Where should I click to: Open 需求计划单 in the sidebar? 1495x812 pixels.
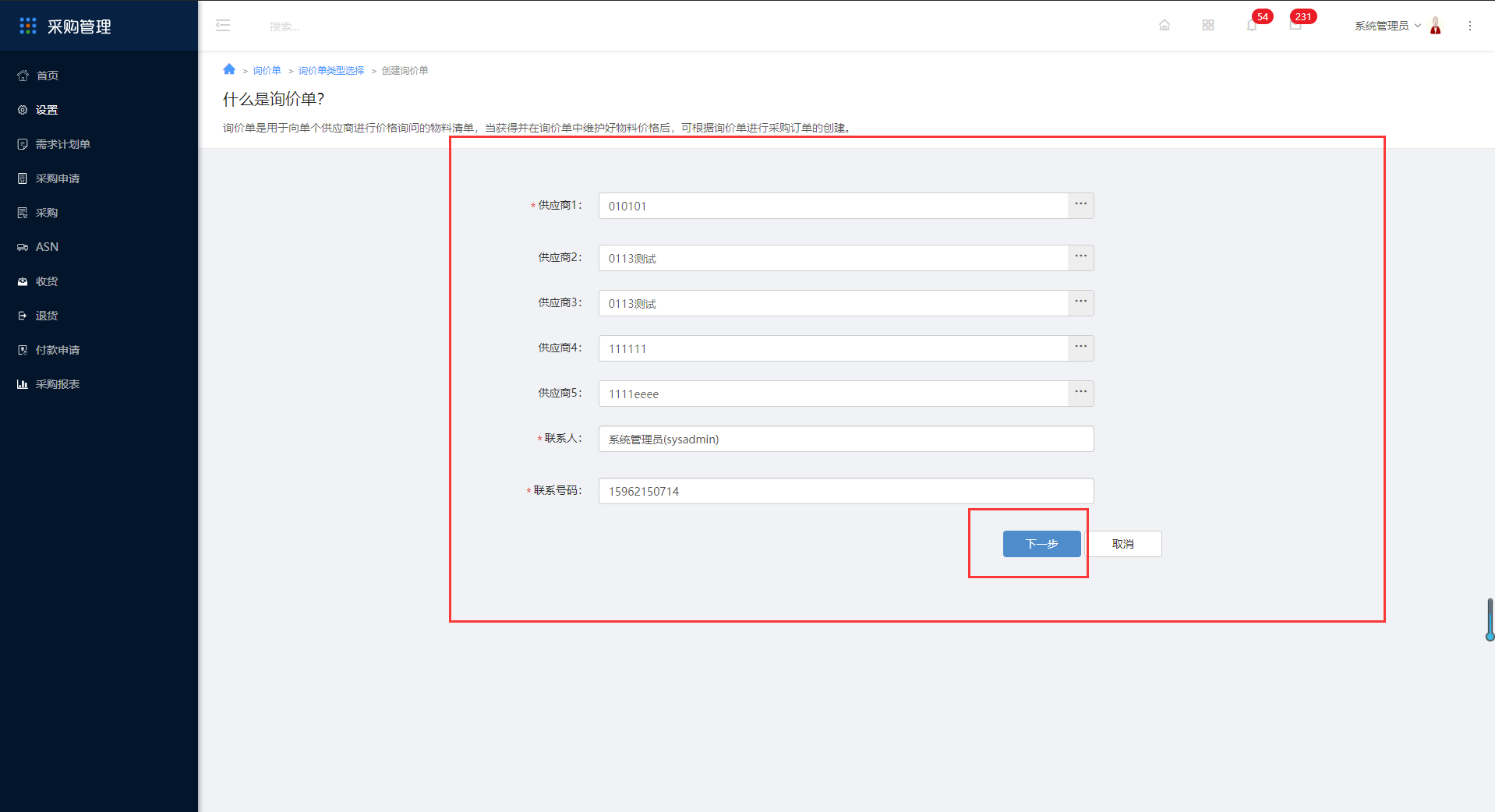(99, 144)
